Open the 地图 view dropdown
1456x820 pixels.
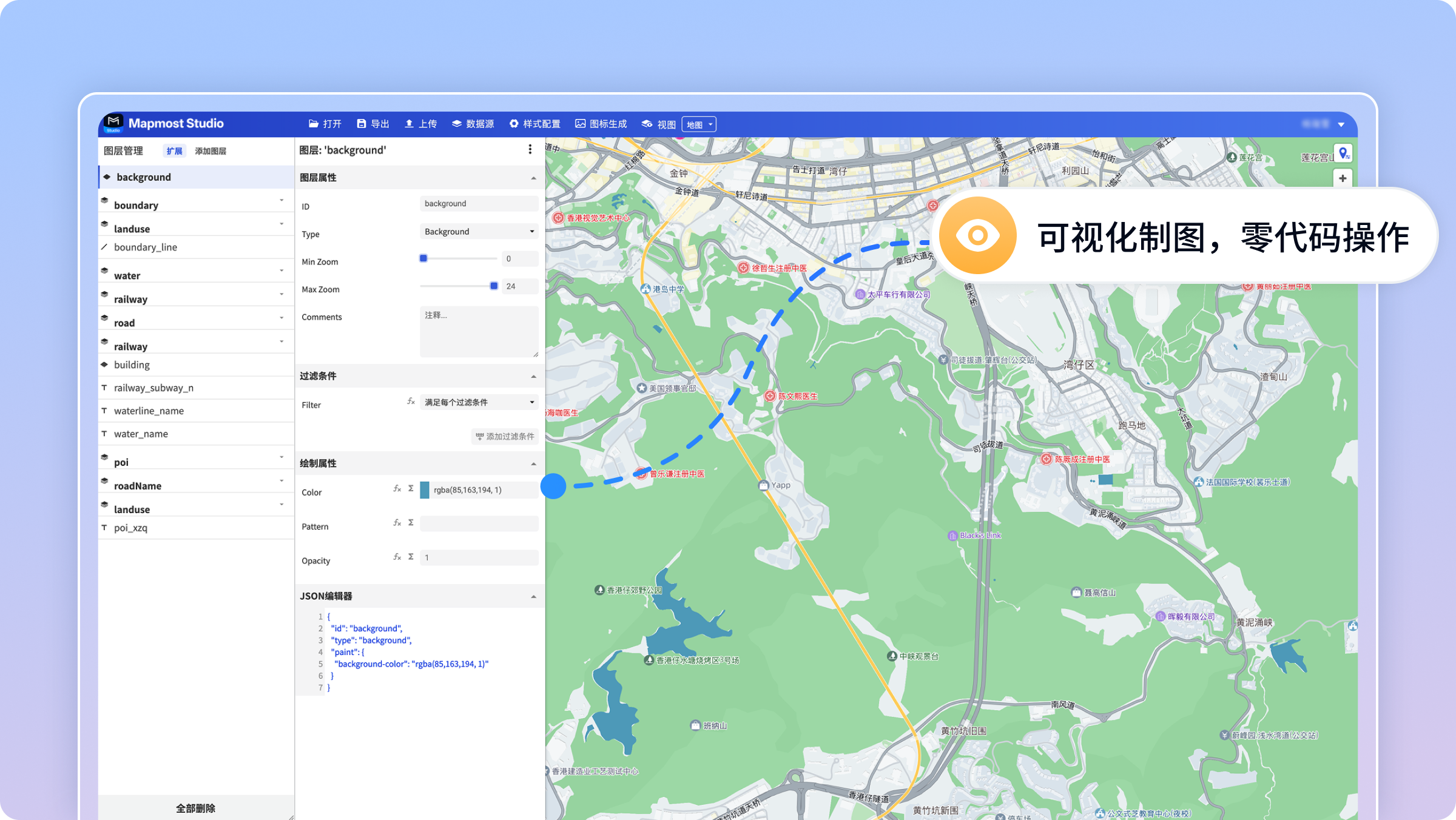pyautogui.click(x=699, y=124)
